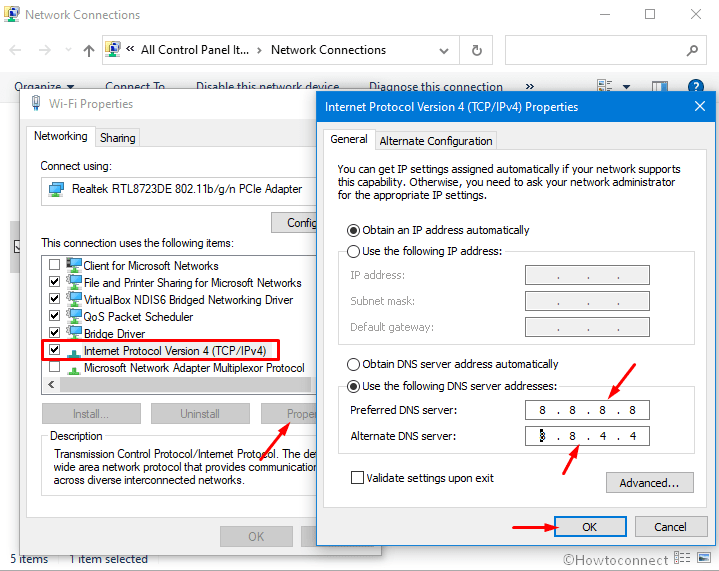Click OK in the IPv4 Properties dialog
Viewport: 719px width, 571px height.
590,527
